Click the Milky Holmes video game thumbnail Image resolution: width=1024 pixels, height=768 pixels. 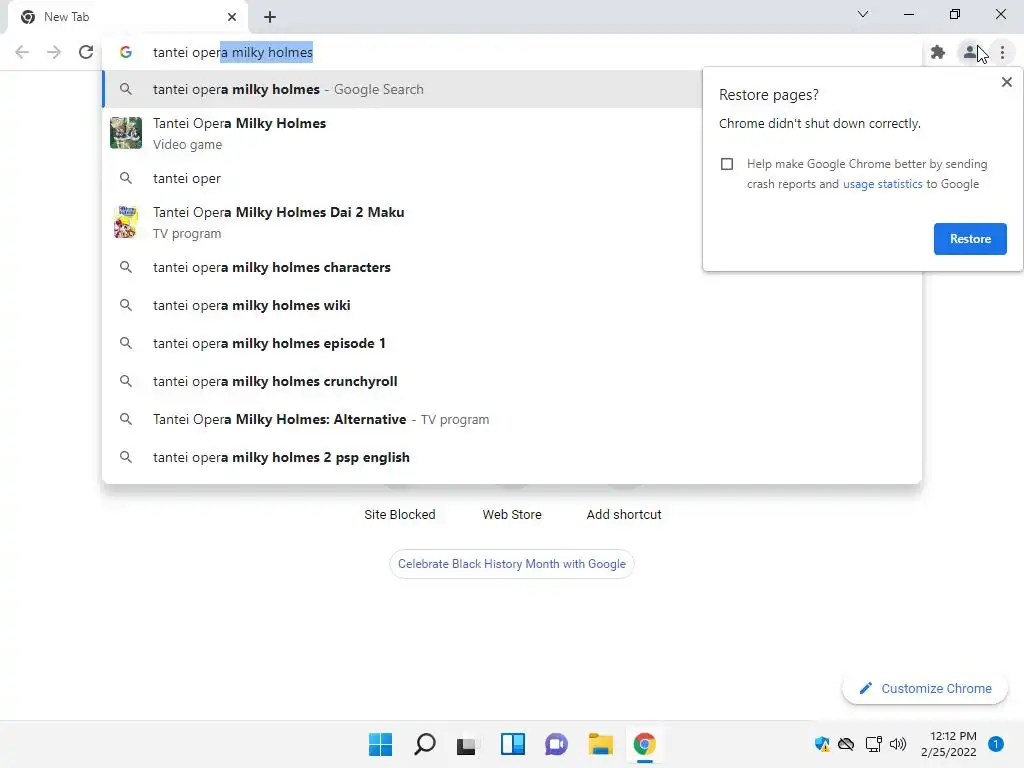click(126, 133)
